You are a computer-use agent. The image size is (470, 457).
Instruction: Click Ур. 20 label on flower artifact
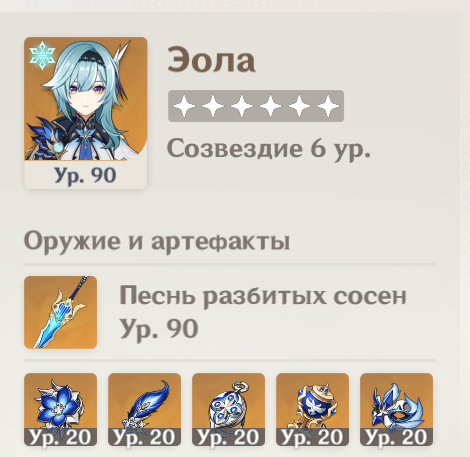click(x=61, y=437)
